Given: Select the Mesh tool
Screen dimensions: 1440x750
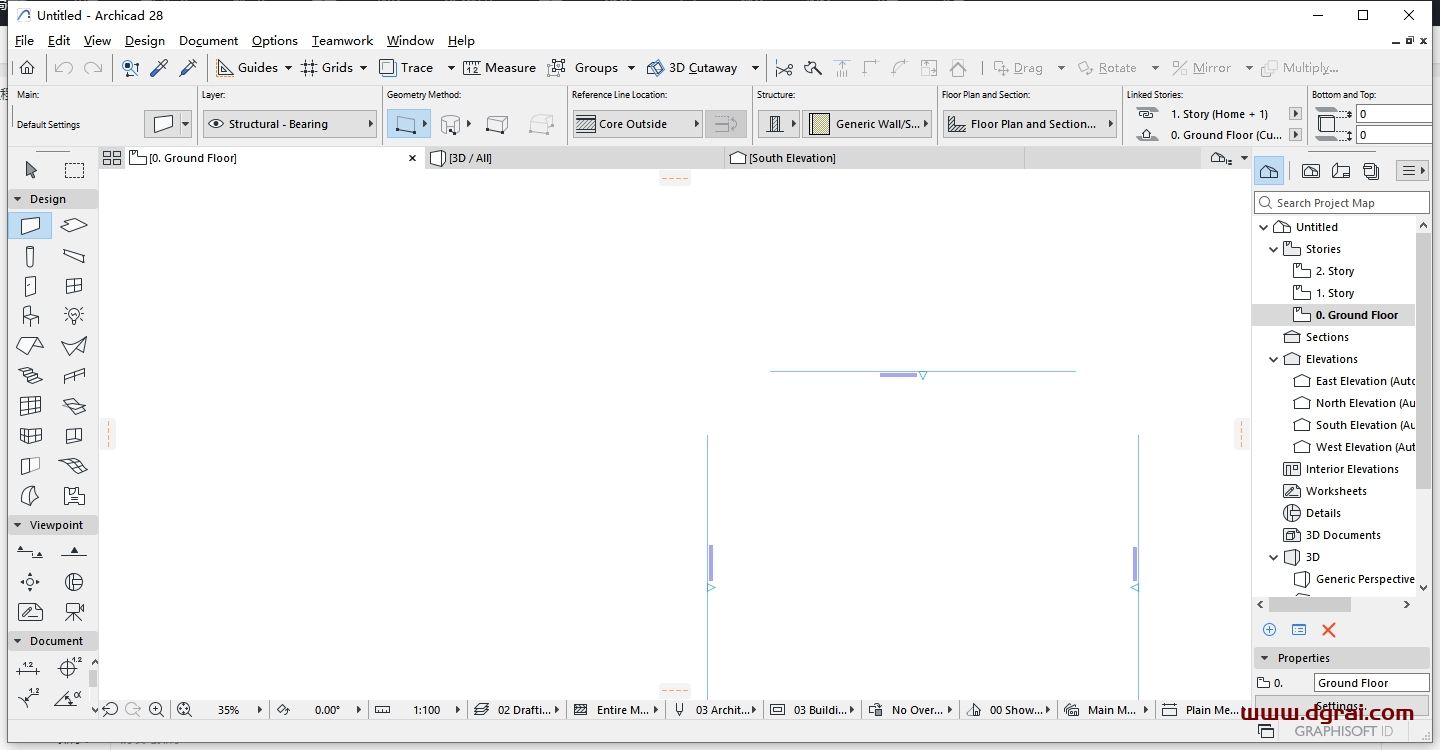Looking at the screenshot, I should [74, 466].
